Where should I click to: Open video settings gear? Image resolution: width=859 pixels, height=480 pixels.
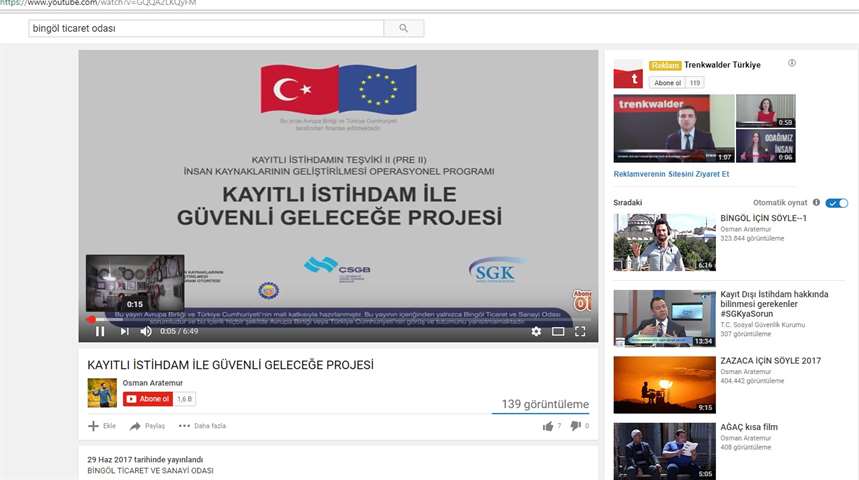[536, 332]
